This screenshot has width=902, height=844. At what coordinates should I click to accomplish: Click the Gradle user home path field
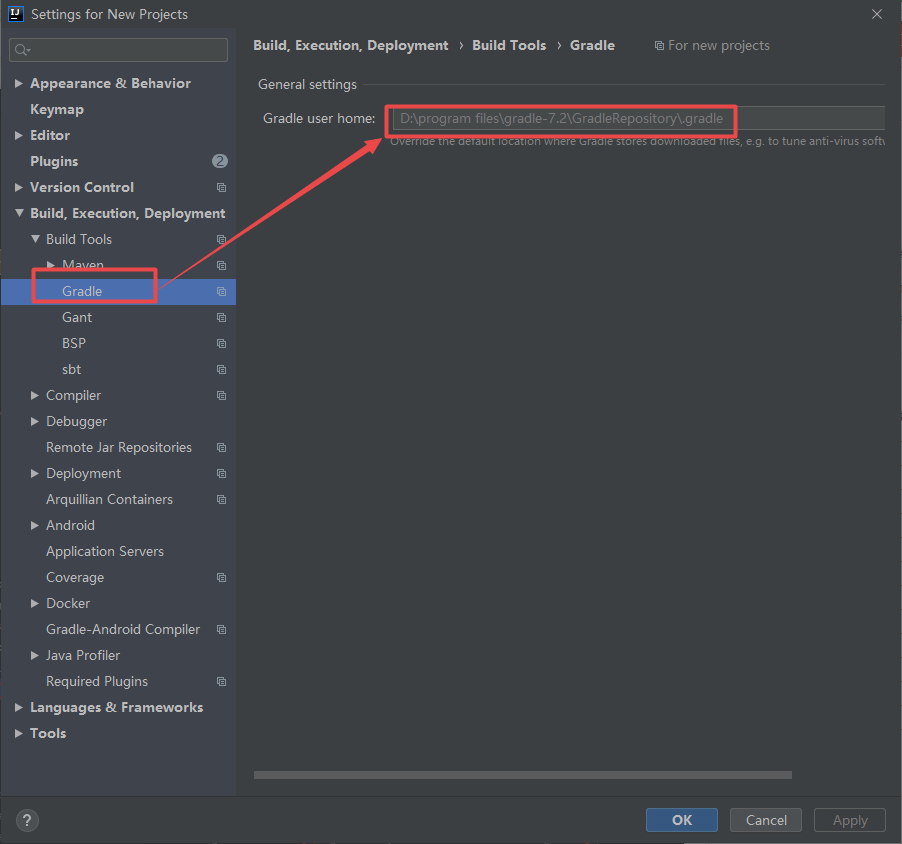[x=637, y=119]
